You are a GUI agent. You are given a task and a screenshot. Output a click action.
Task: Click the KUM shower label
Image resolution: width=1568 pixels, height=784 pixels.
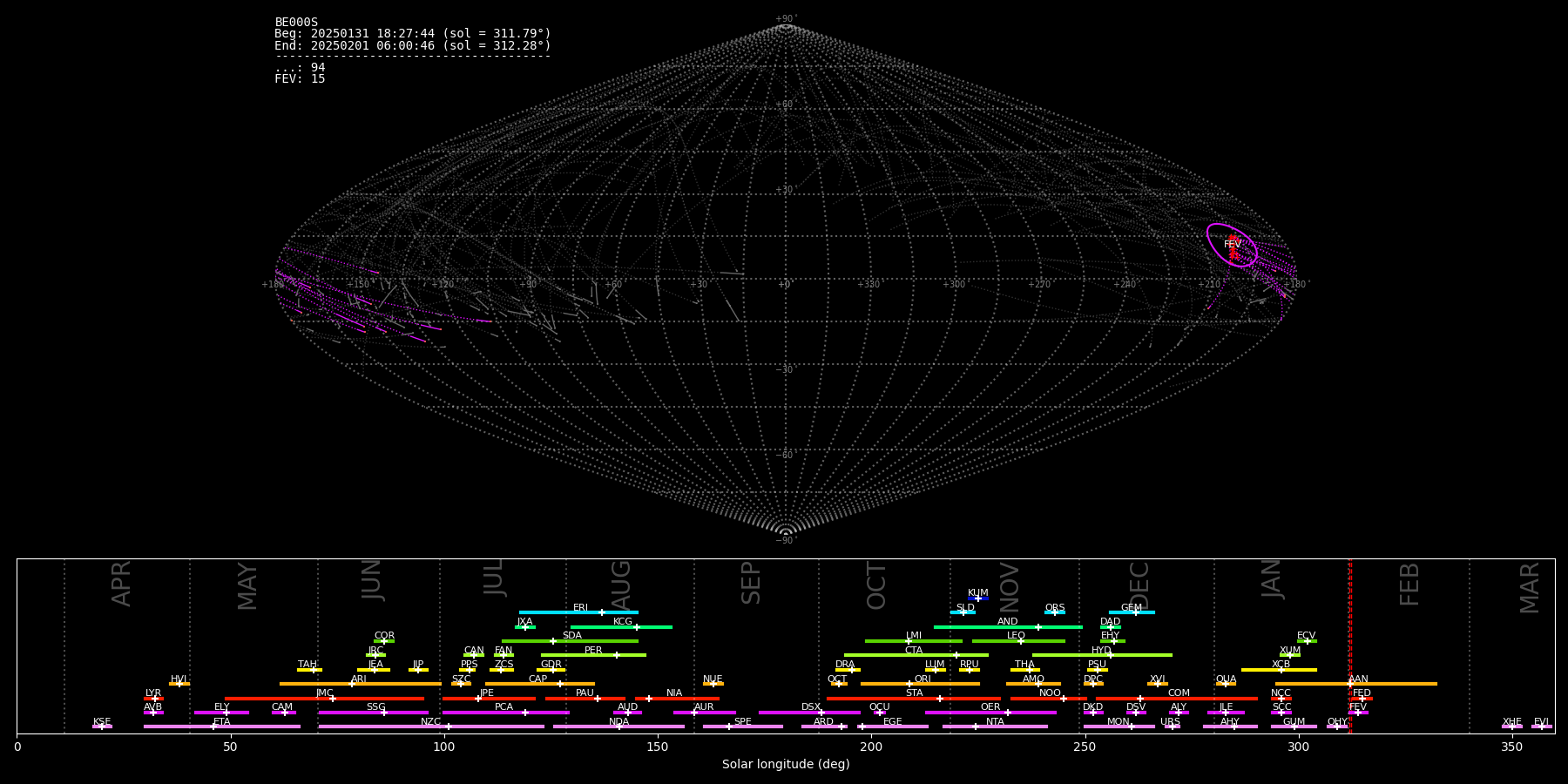978,593
